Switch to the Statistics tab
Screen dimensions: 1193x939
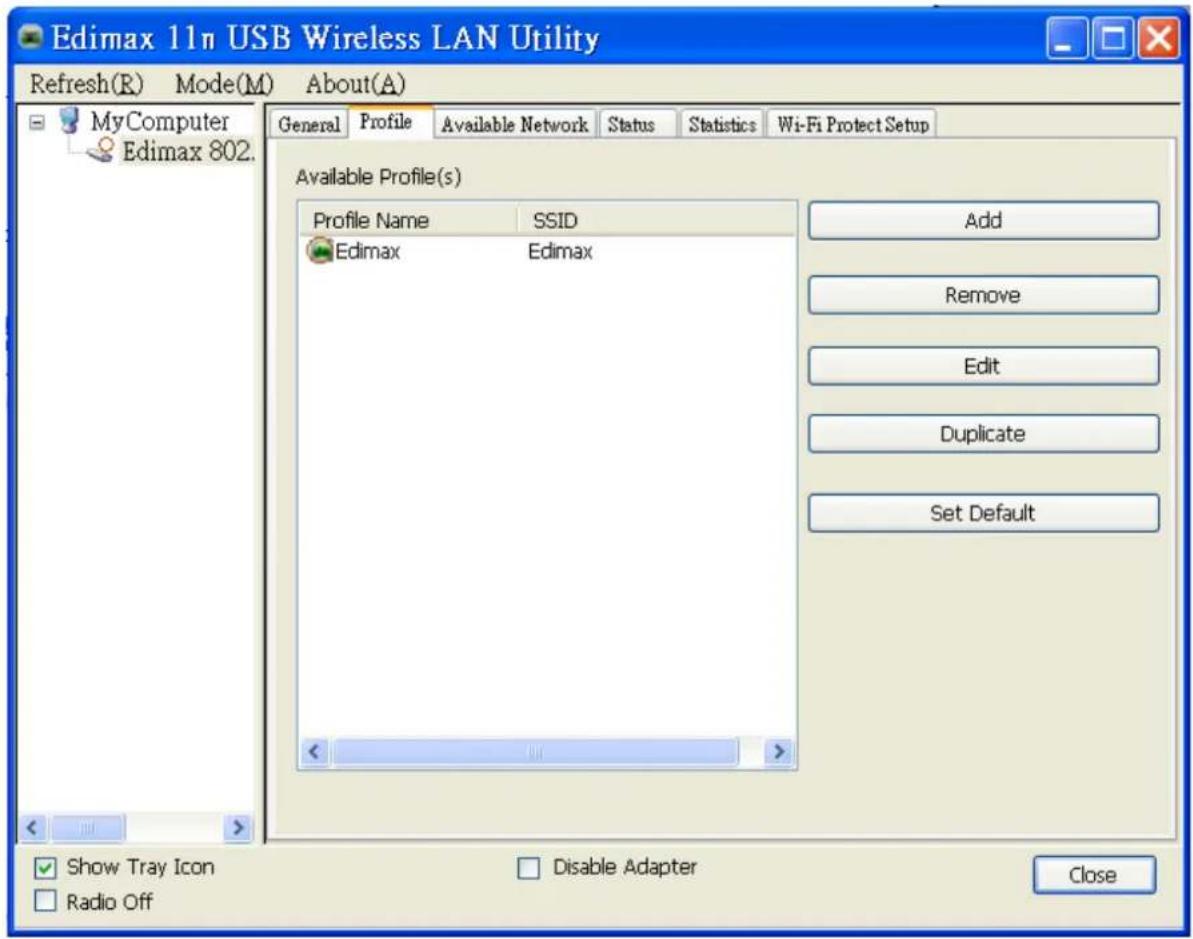(721, 124)
